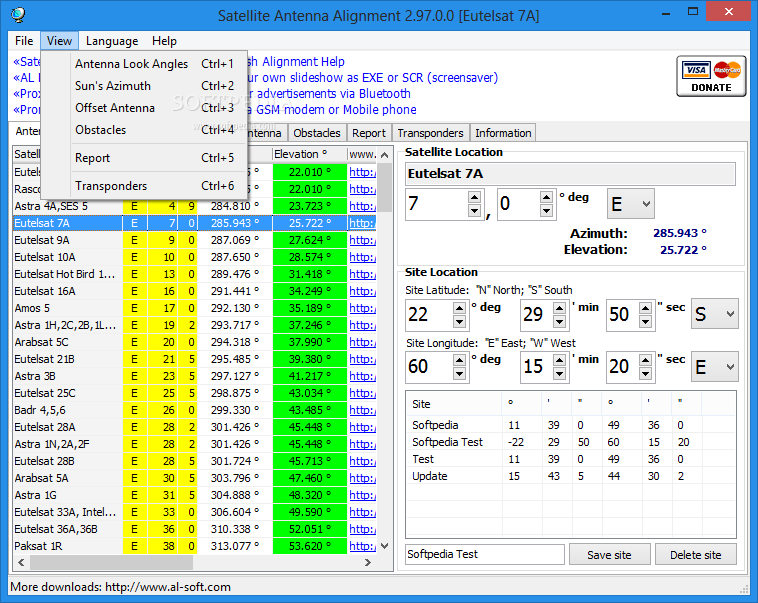
Task: Decrease the site longitude minutes with the down arrow
Action: [x=559, y=373]
